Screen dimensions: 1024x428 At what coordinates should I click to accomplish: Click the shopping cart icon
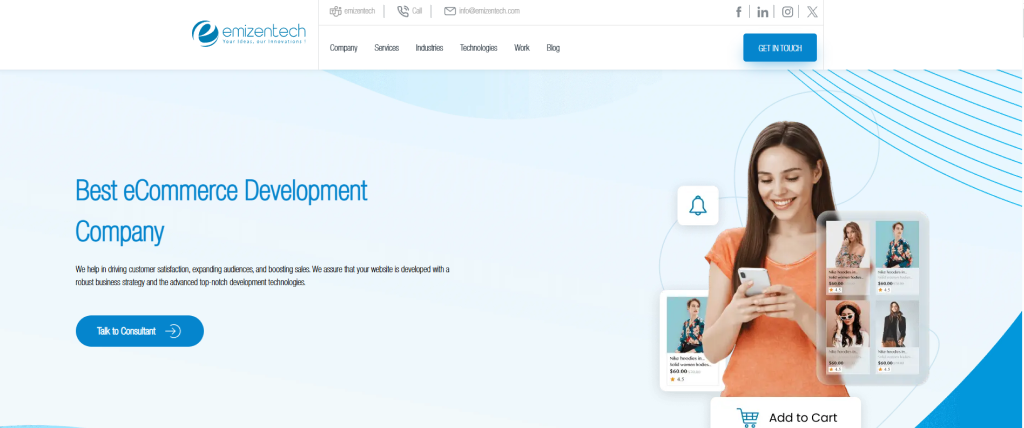[748, 417]
